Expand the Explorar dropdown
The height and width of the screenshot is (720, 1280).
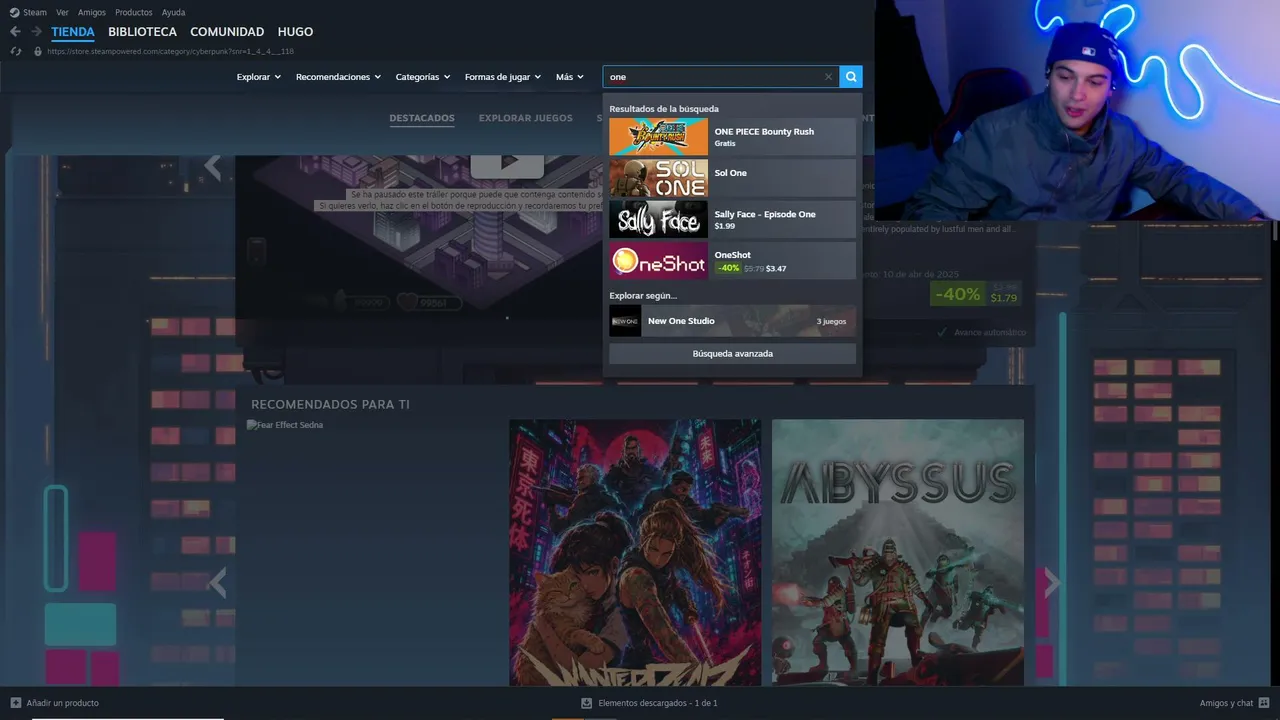click(x=259, y=77)
